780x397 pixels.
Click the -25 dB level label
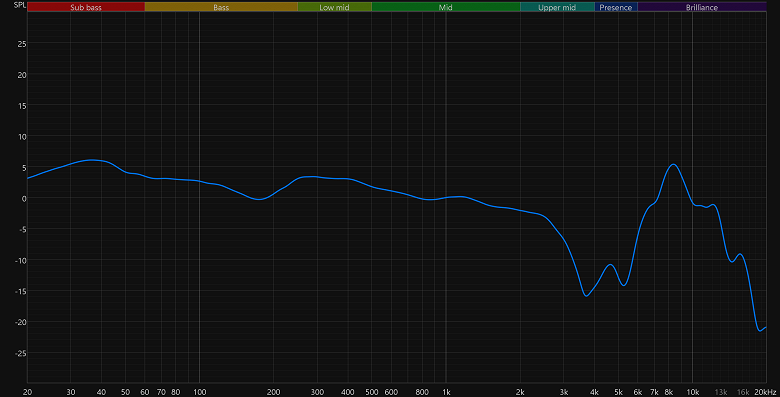[20, 353]
